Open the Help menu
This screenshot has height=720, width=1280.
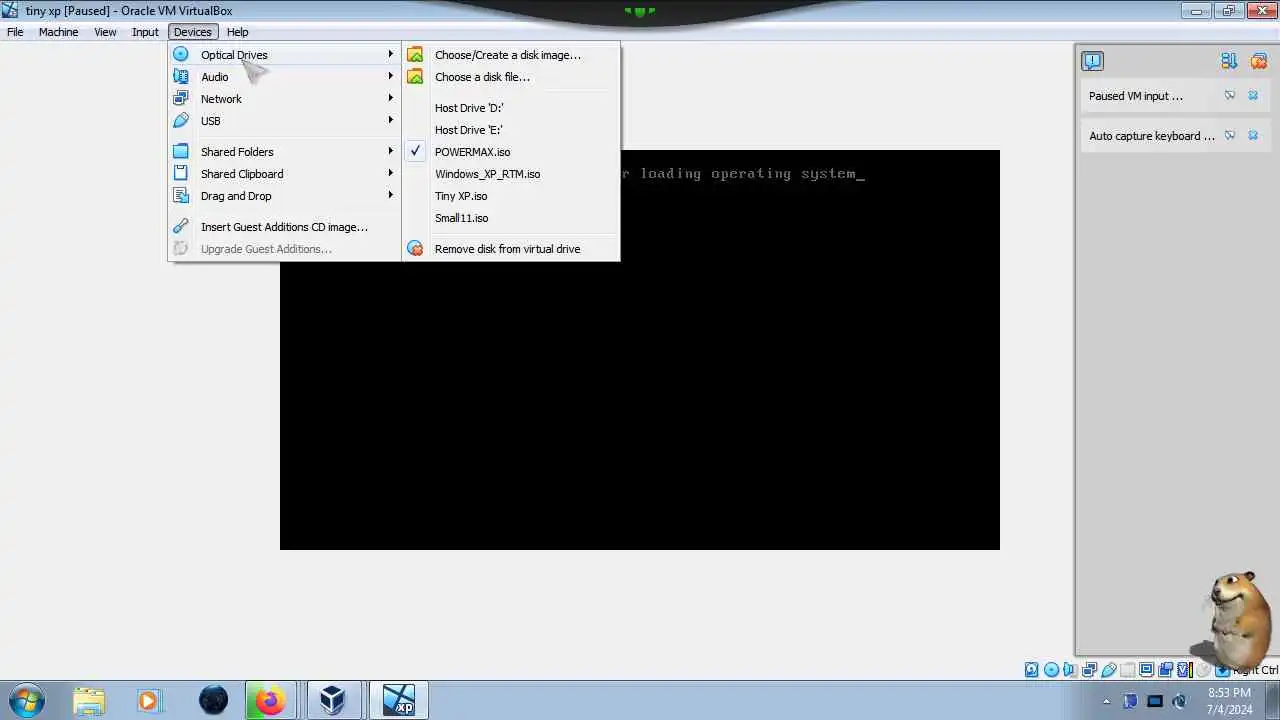pos(237,32)
